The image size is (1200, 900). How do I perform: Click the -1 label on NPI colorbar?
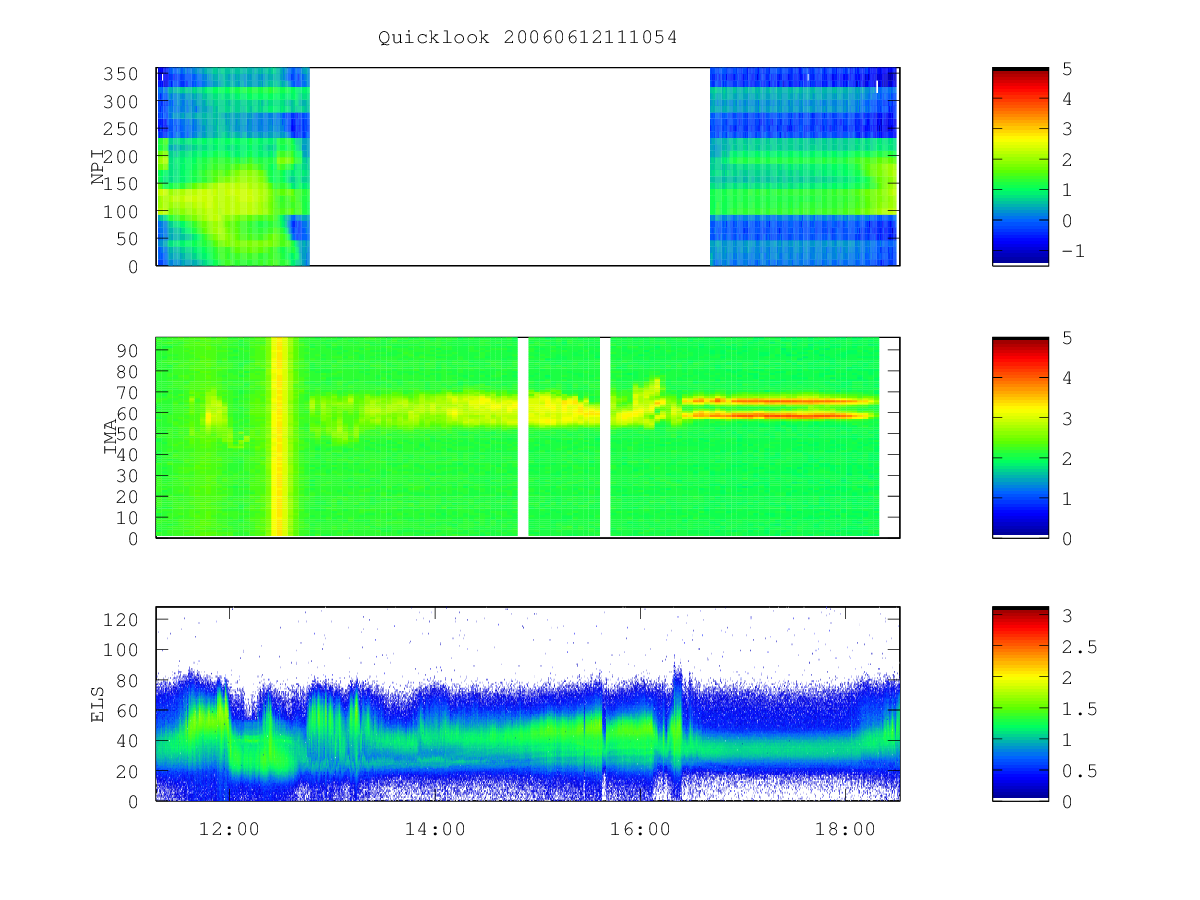point(1072,252)
